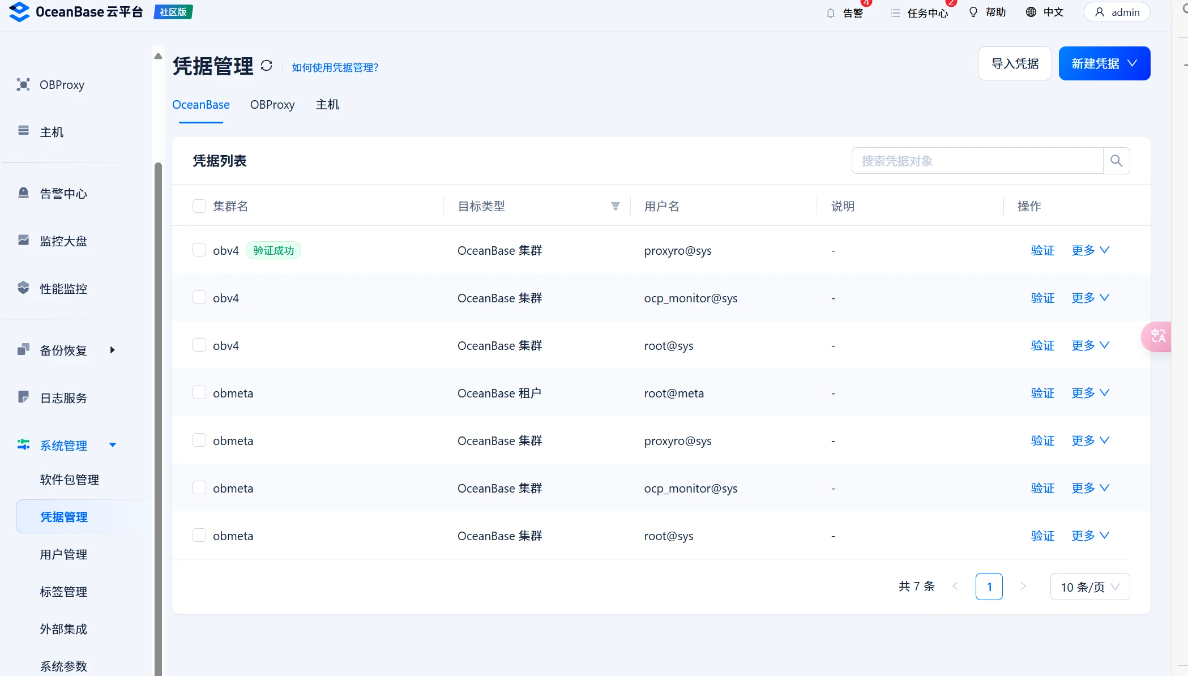Image resolution: width=1188 pixels, height=676 pixels.
Task: Click the sidebar vertical scrollbar
Action: coord(157,400)
